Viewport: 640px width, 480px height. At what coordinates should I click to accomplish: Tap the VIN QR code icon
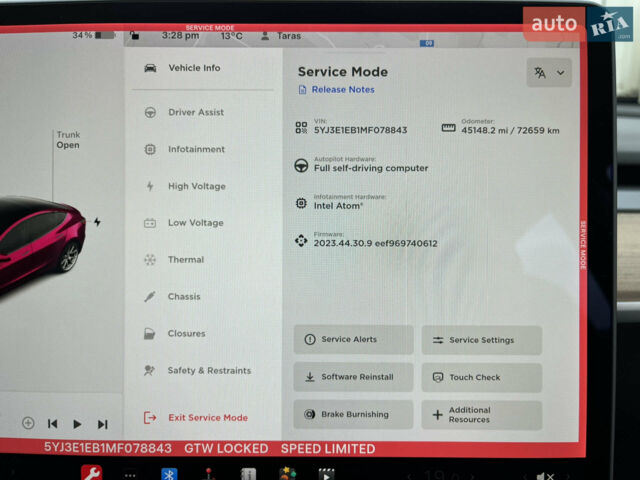(301, 128)
